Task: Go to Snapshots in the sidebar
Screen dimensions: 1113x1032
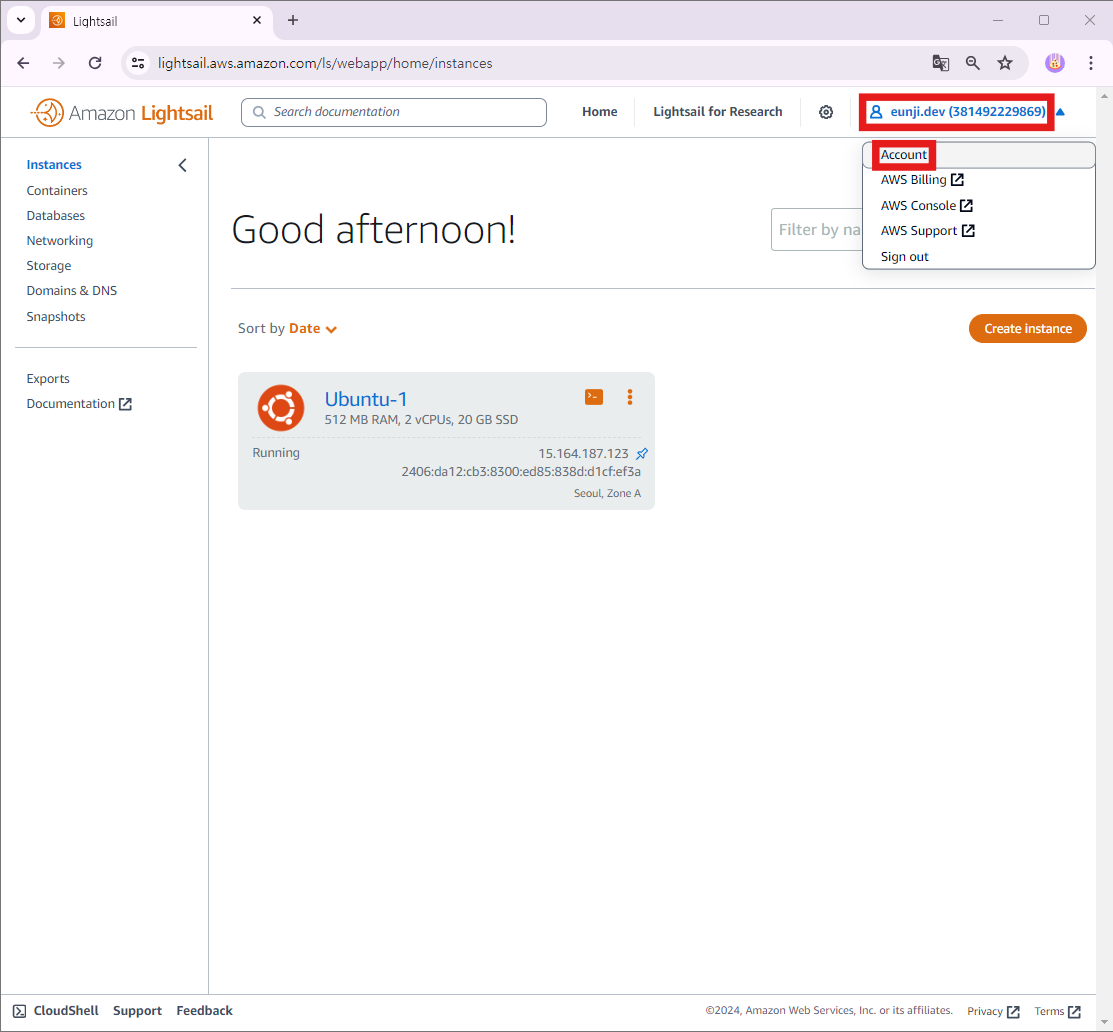Action: 56,317
